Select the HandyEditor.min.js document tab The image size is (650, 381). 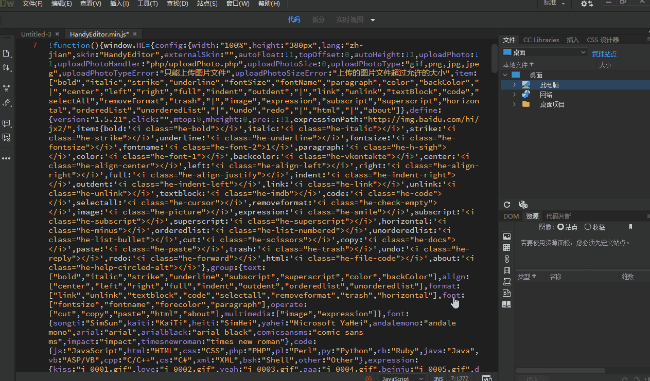click(x=99, y=34)
